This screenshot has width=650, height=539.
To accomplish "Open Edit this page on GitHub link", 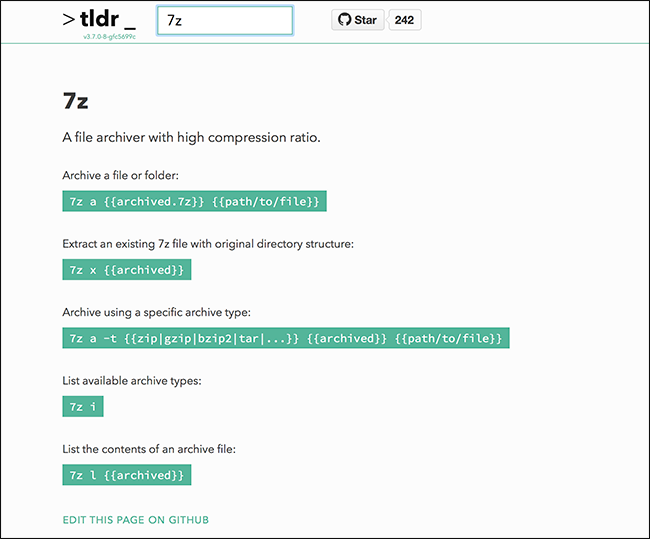I will point(136,520).
